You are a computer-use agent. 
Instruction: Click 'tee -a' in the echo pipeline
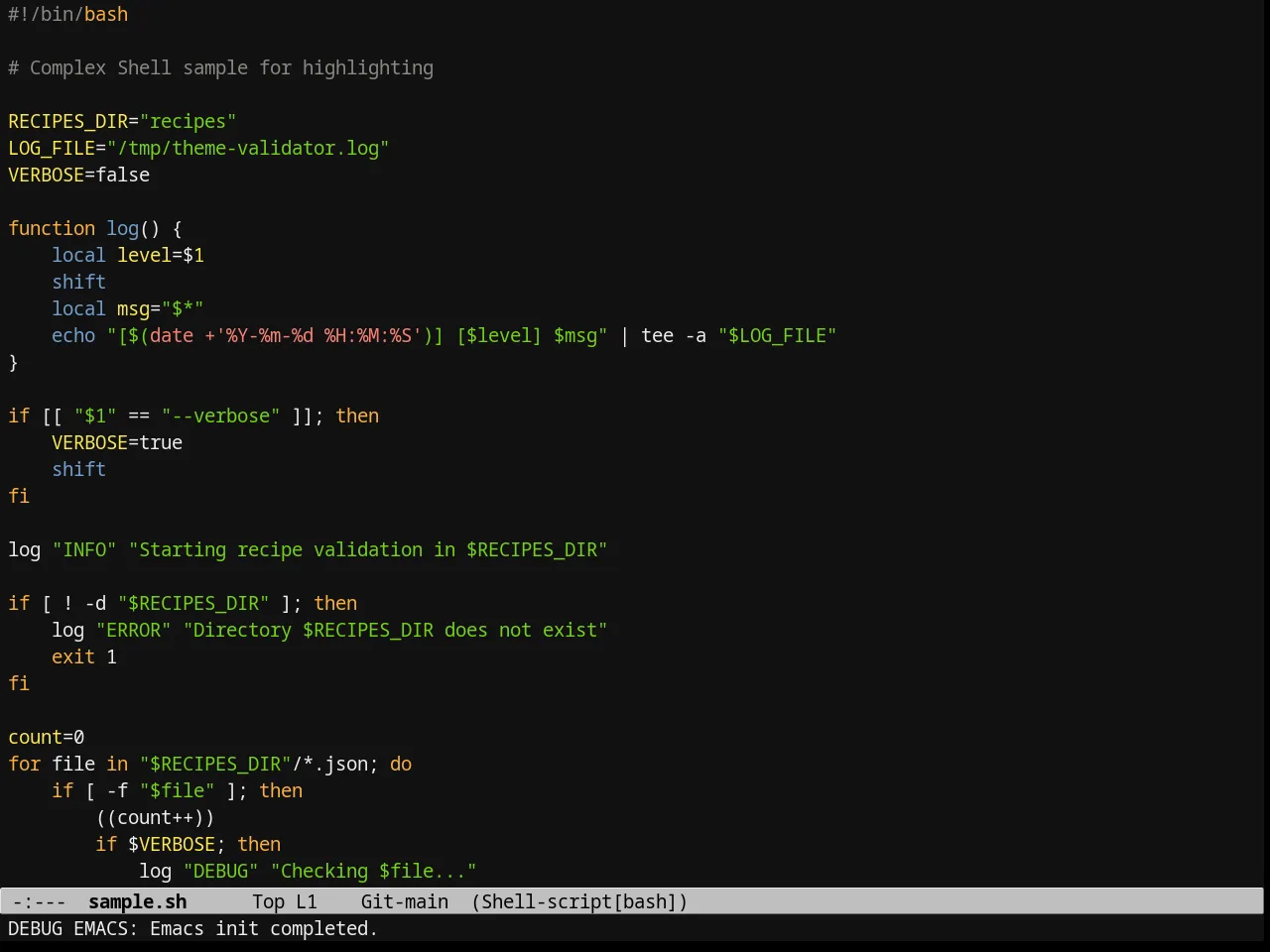tap(674, 335)
